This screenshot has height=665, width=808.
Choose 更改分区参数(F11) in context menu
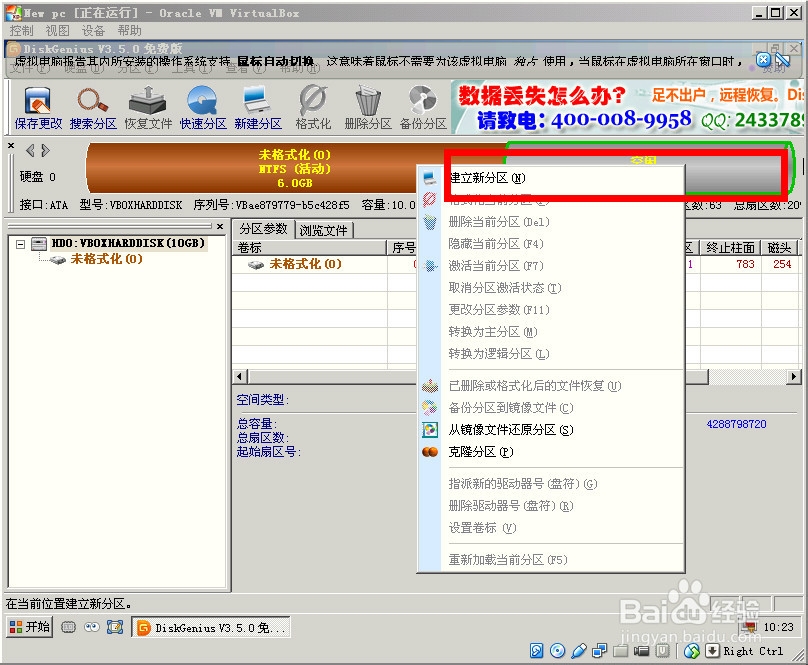[x=551, y=310]
